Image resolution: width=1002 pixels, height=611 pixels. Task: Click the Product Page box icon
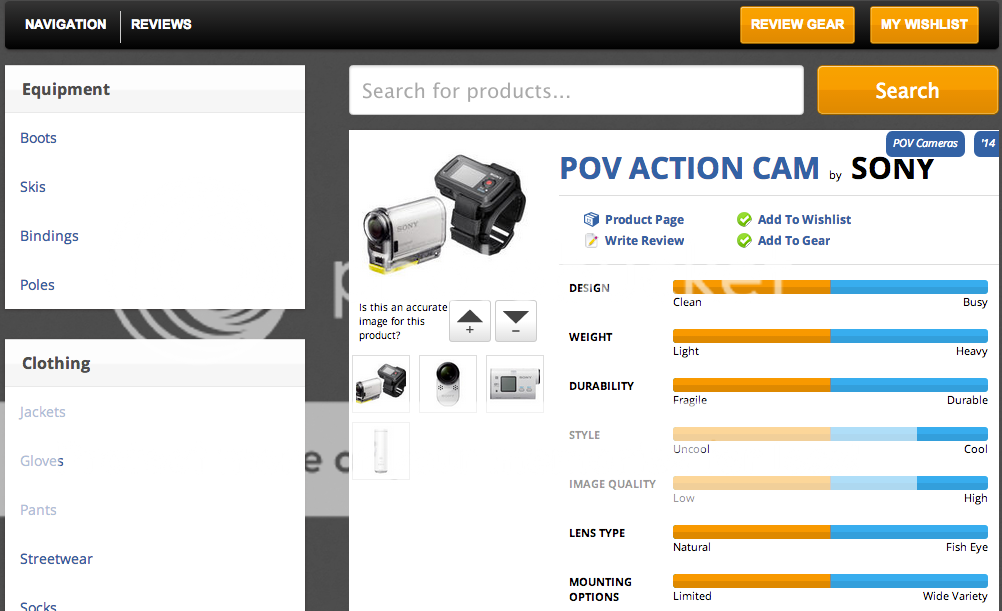click(x=591, y=220)
